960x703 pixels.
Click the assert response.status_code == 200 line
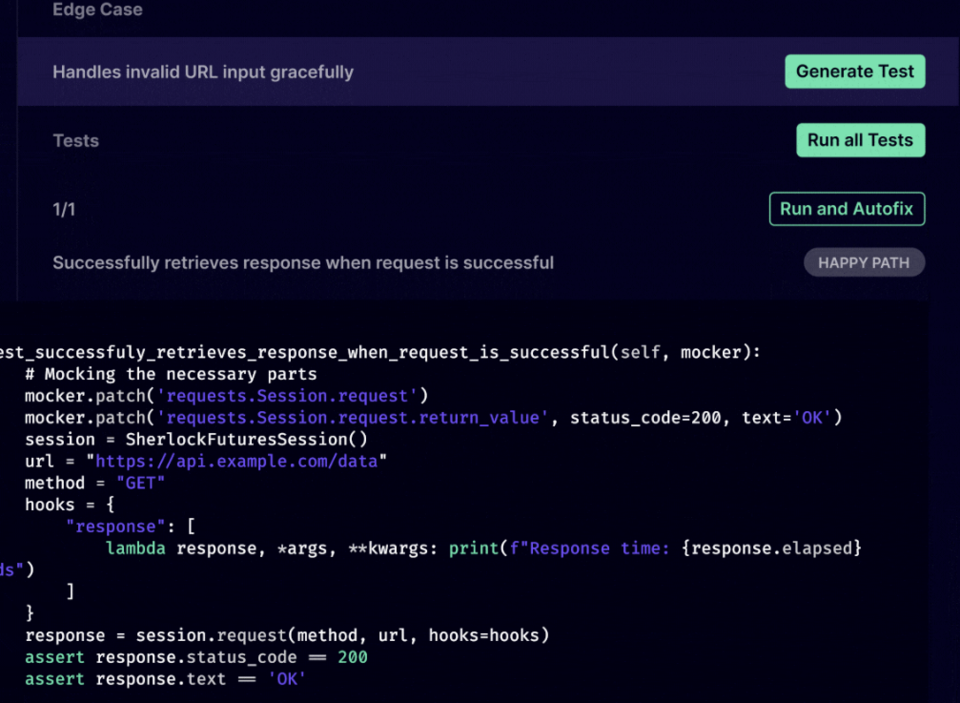pos(196,657)
